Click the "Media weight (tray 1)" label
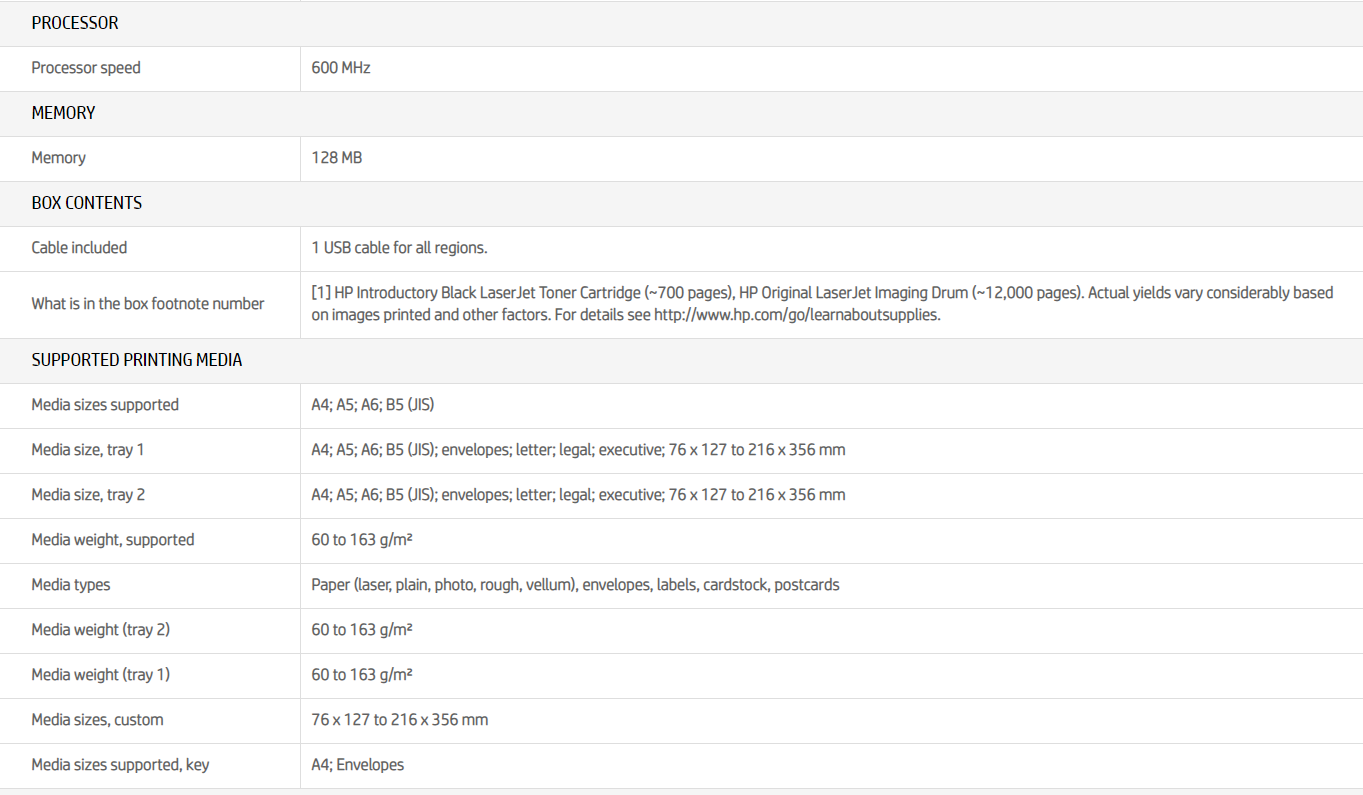Viewport: 1363px width, 795px height. pos(101,675)
